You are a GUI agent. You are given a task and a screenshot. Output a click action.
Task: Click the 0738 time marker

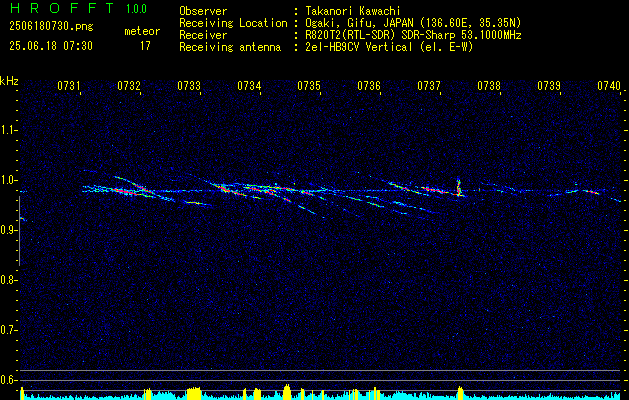(x=489, y=86)
